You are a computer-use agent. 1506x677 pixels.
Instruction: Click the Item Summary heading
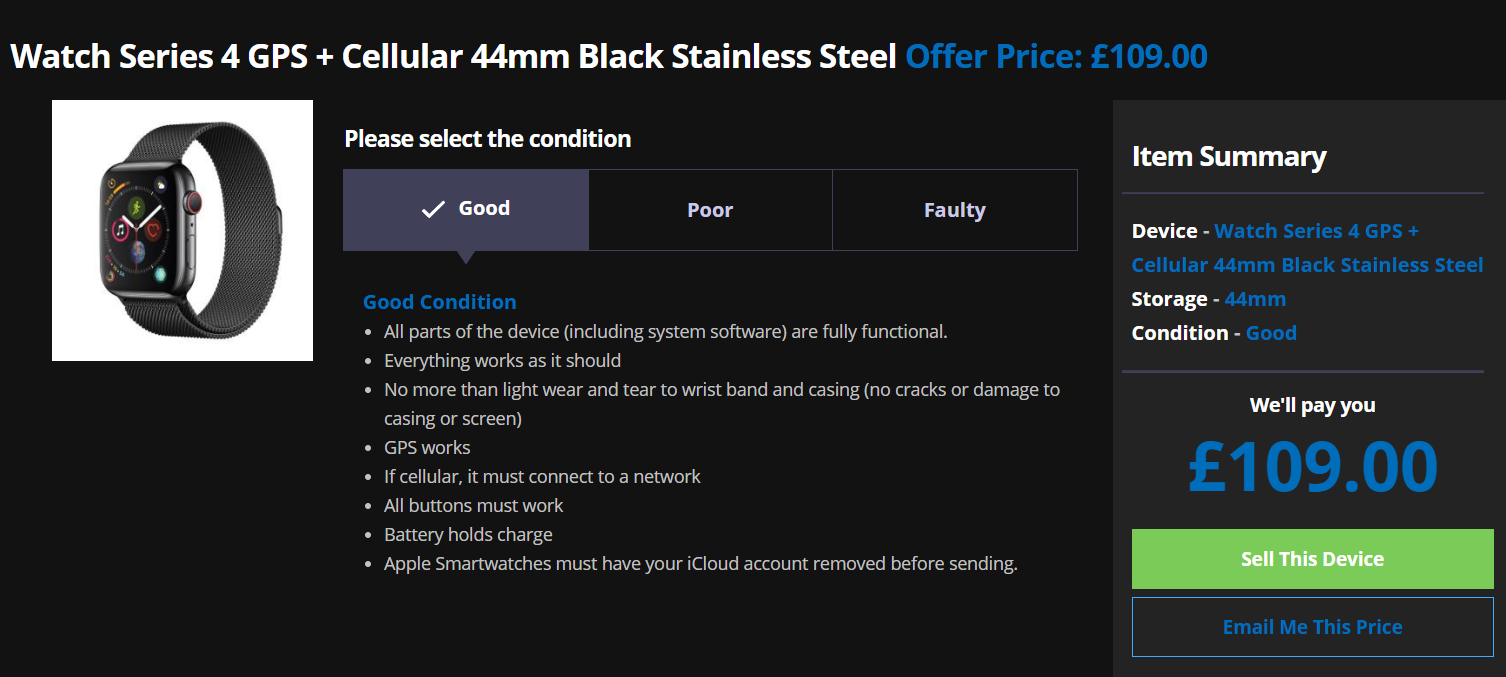tap(1229, 157)
